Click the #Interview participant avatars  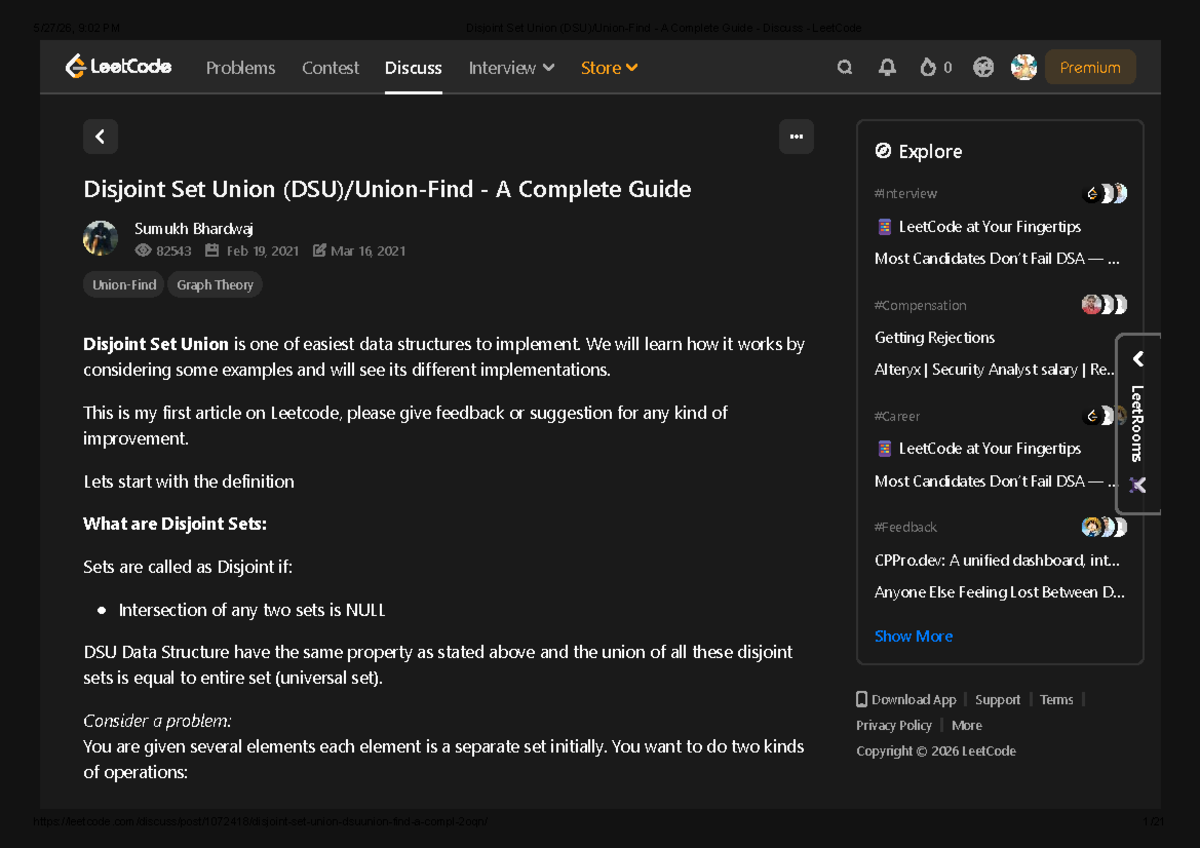coord(1106,194)
